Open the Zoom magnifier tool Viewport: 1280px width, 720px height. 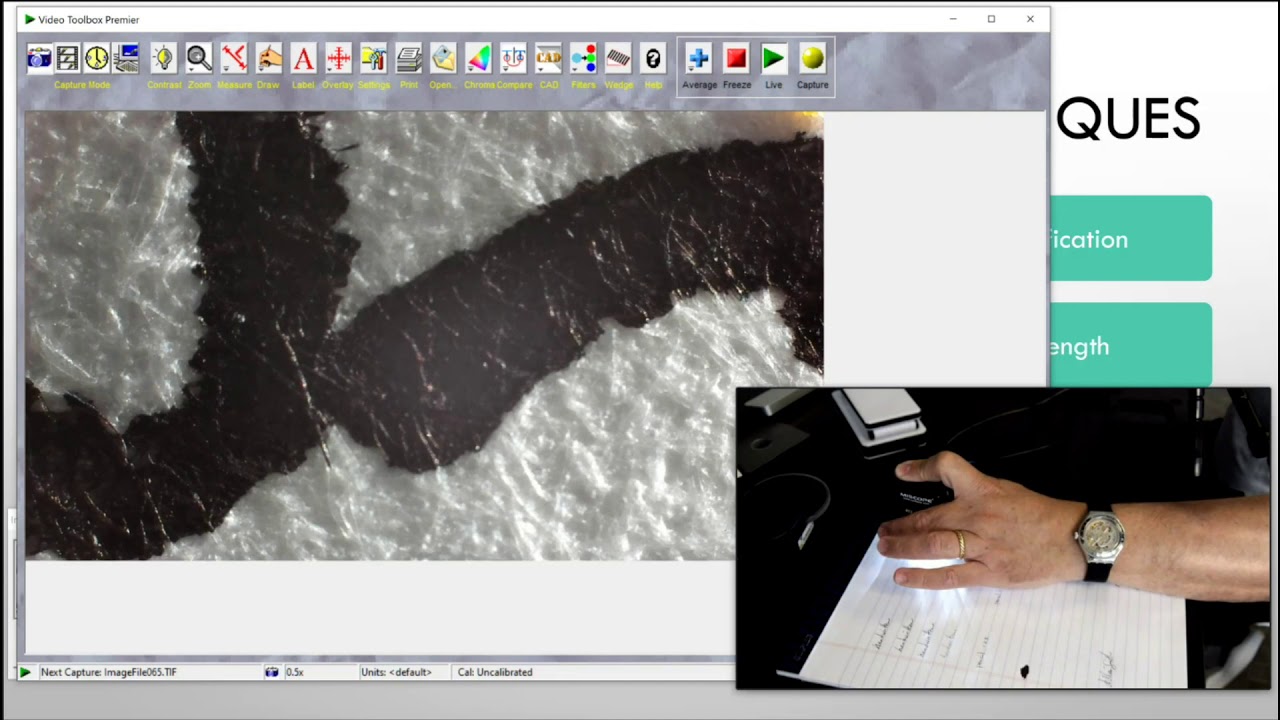click(x=198, y=59)
